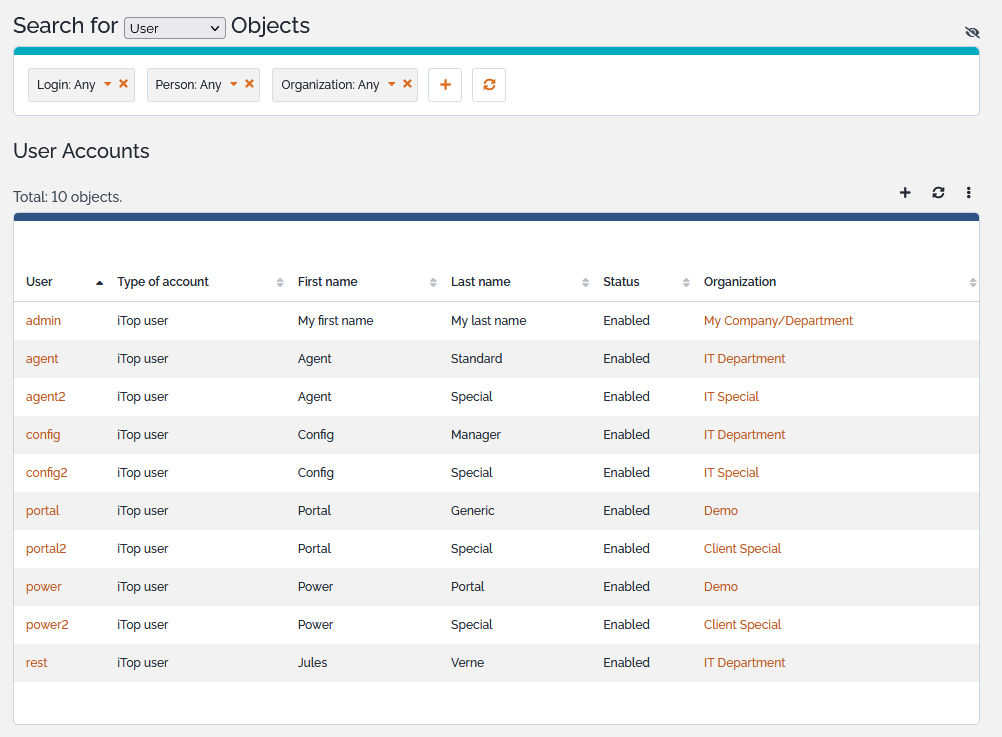1002x737 pixels.
Task: Expand the Organization: Any filter dropdown
Action: pos(392,84)
